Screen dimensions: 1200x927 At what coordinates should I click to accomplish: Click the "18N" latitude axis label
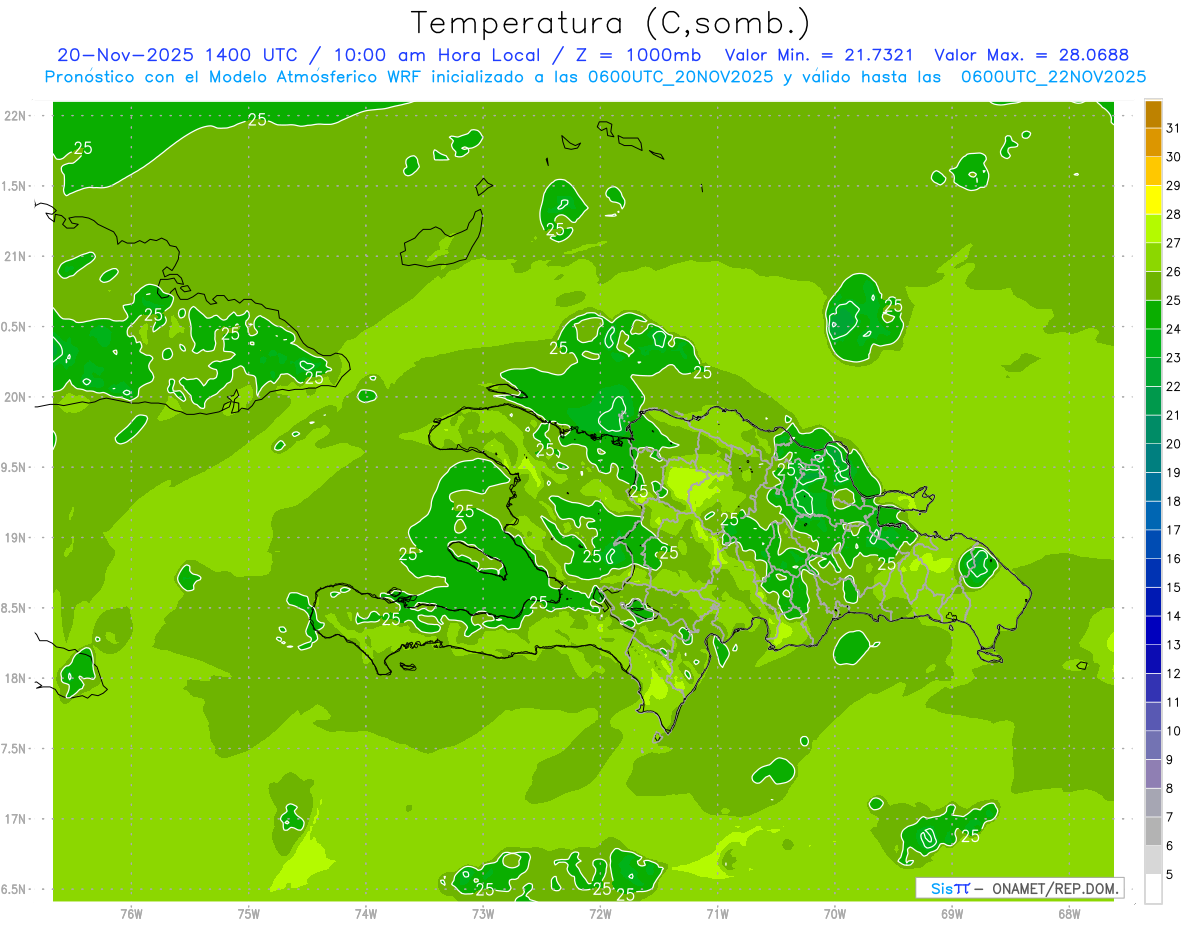click(x=17, y=679)
